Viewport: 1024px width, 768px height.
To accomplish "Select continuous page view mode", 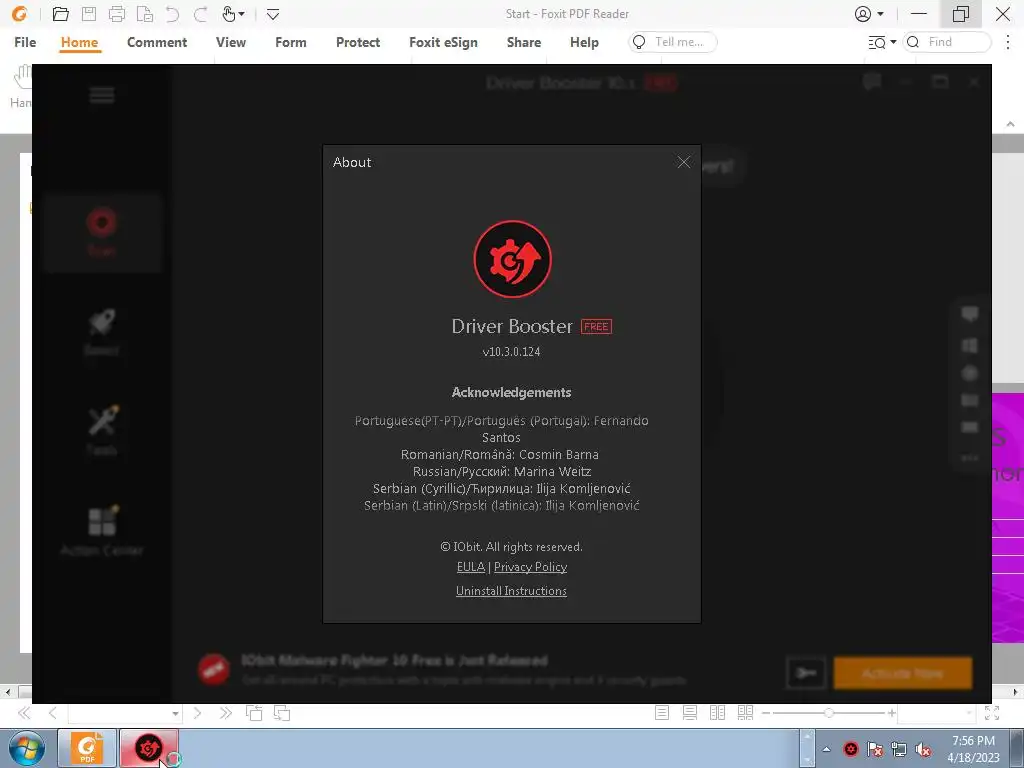I will [x=690, y=713].
